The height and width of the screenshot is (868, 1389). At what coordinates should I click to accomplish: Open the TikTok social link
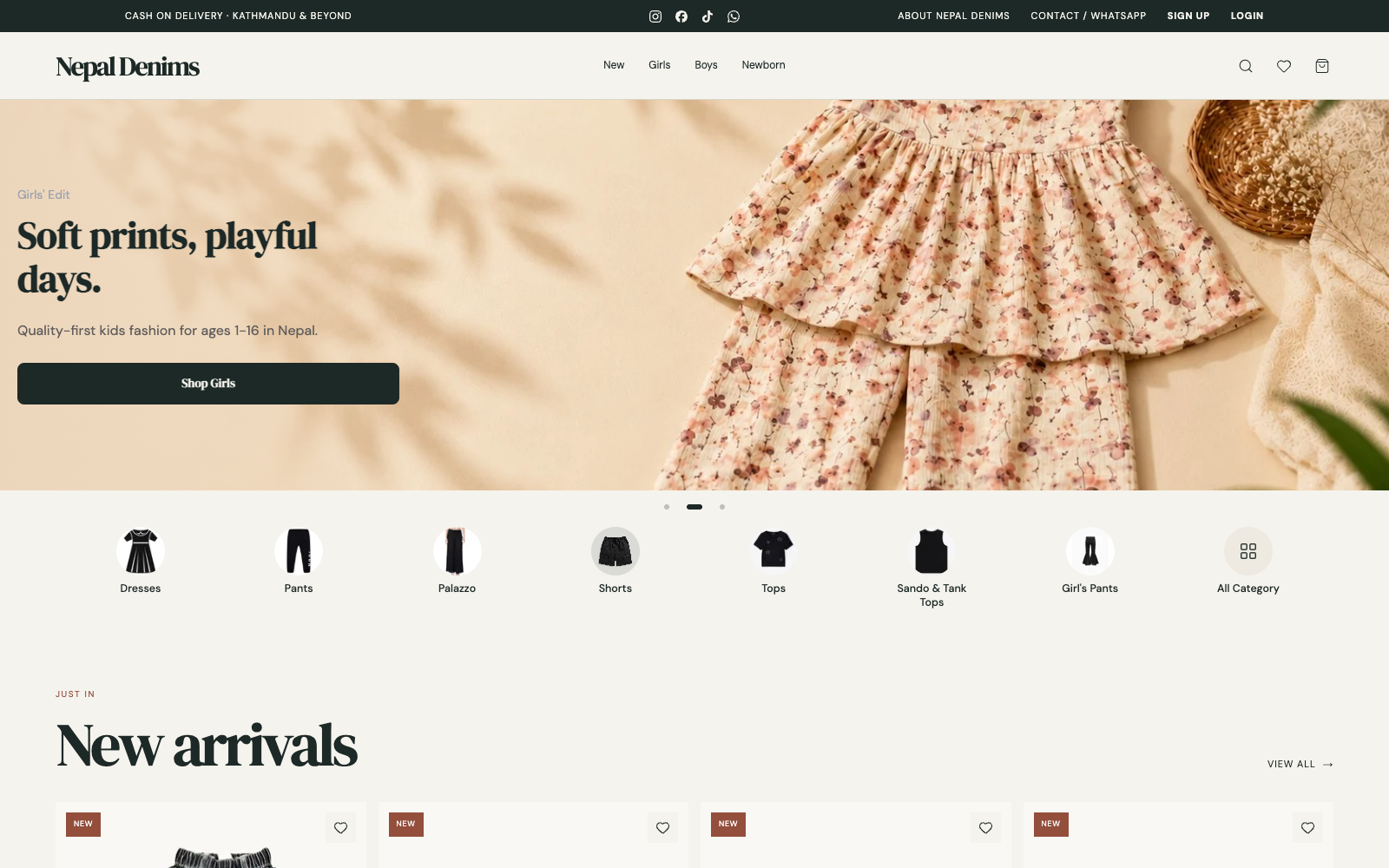708,16
